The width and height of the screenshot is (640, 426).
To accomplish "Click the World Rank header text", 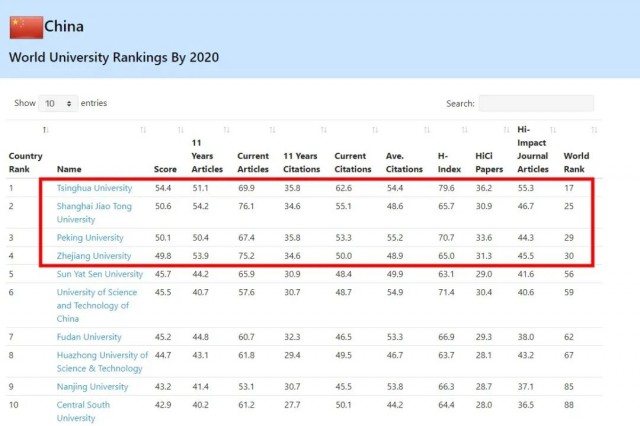I will tap(576, 162).
